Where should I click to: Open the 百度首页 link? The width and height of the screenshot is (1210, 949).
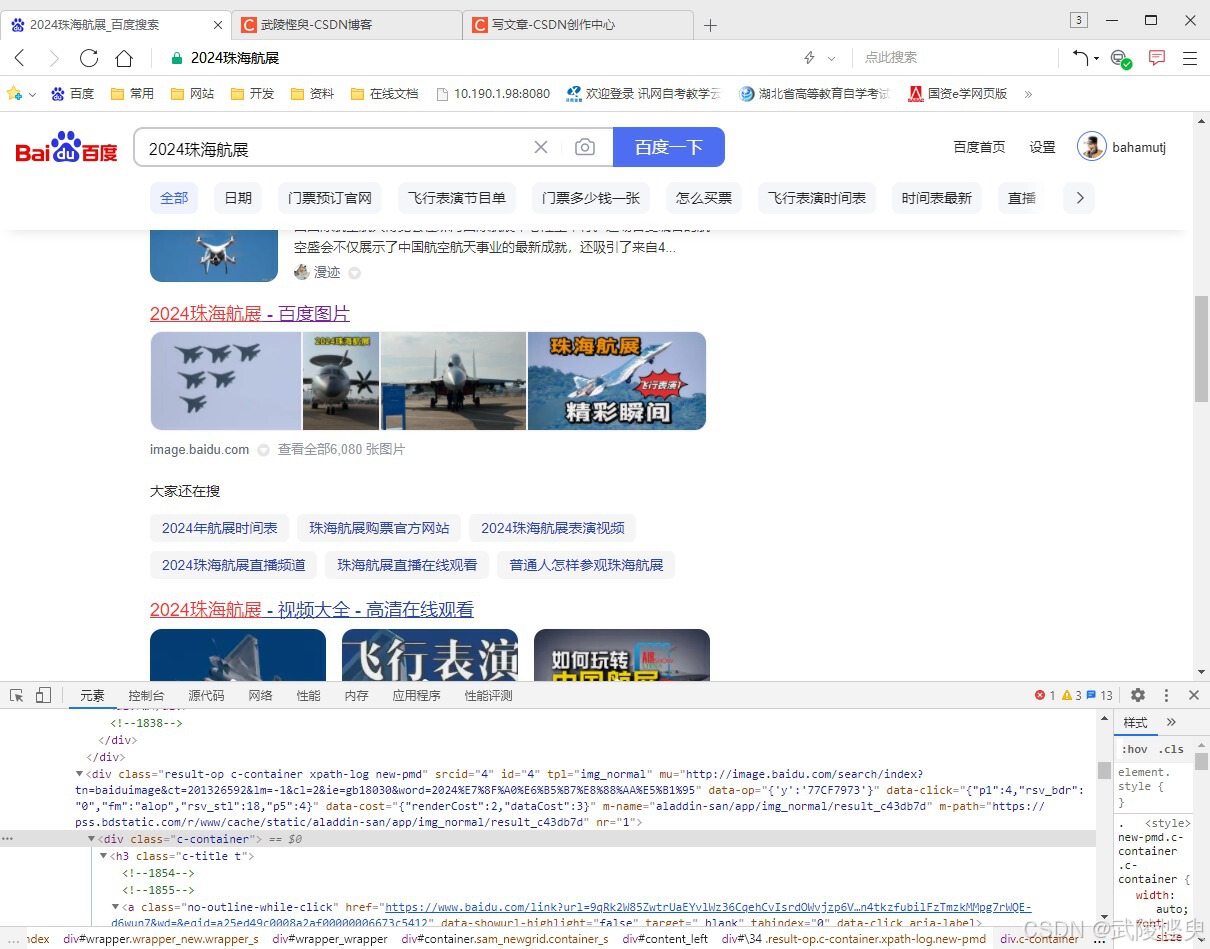pos(979,147)
